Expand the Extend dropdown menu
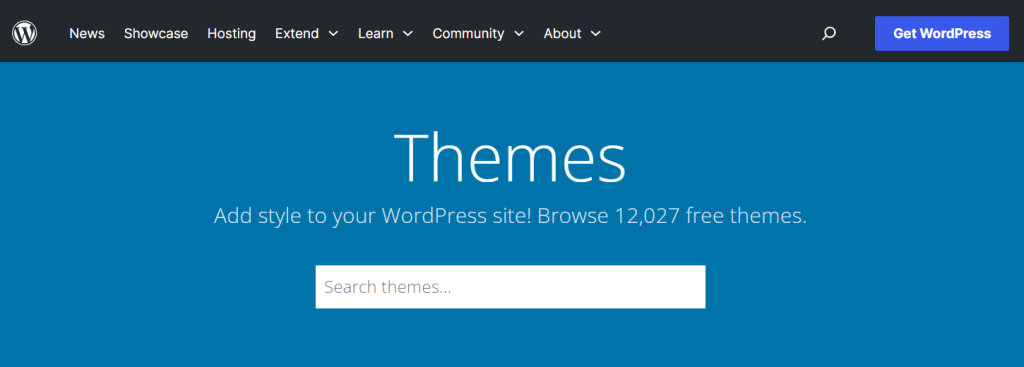Image resolution: width=1024 pixels, height=367 pixels. coord(307,33)
